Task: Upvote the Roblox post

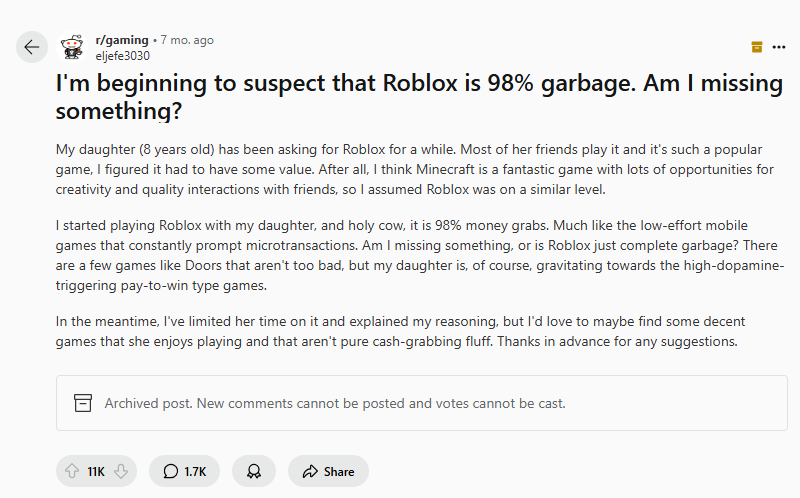Action: pos(72,471)
